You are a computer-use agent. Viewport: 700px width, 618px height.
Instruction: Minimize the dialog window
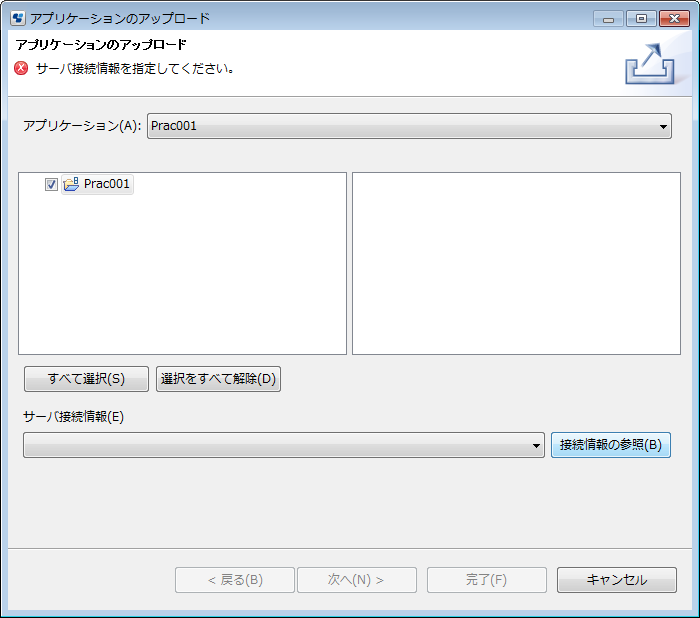click(608, 19)
